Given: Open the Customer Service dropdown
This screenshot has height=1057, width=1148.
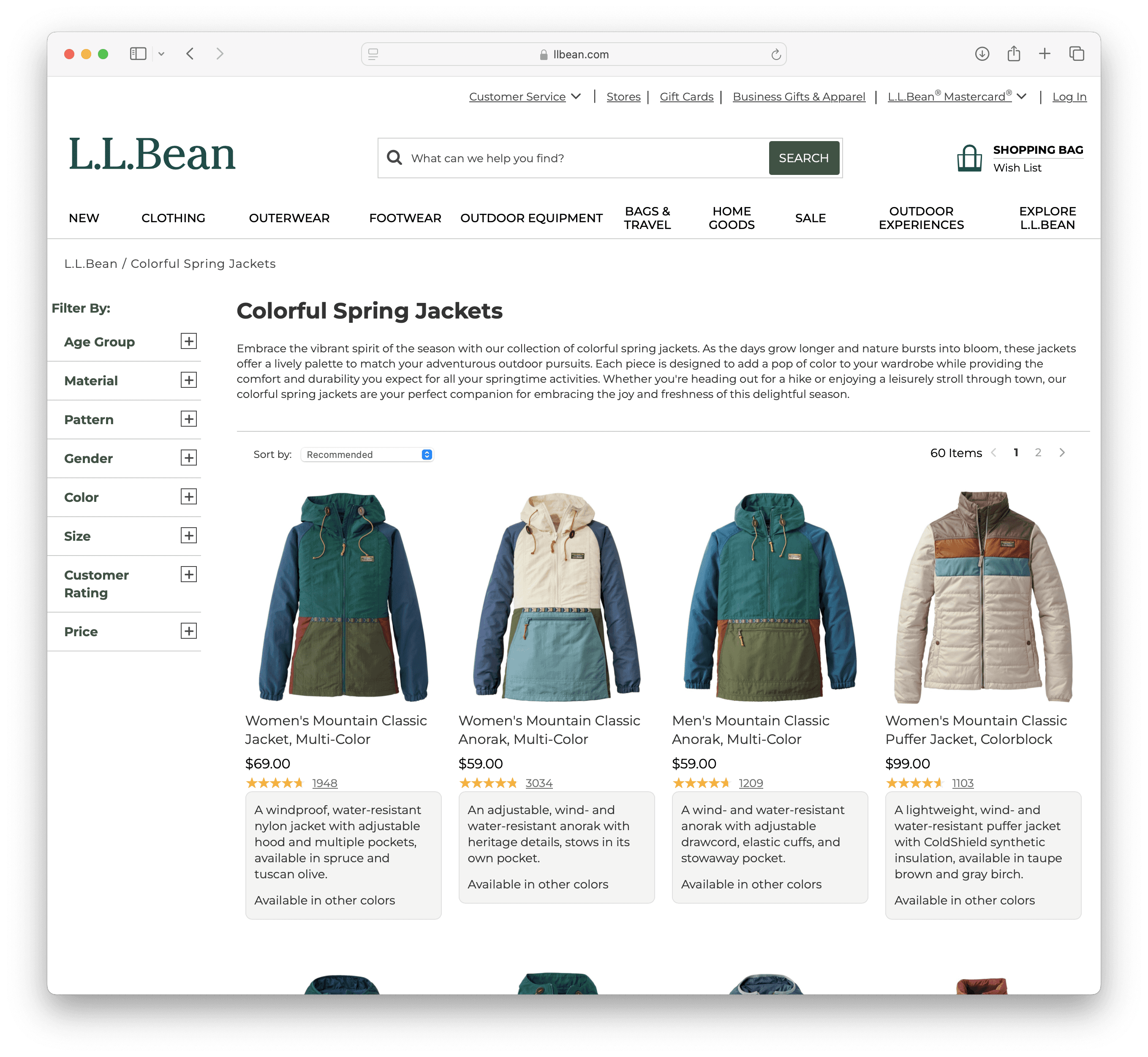Looking at the screenshot, I should pyautogui.click(x=525, y=97).
